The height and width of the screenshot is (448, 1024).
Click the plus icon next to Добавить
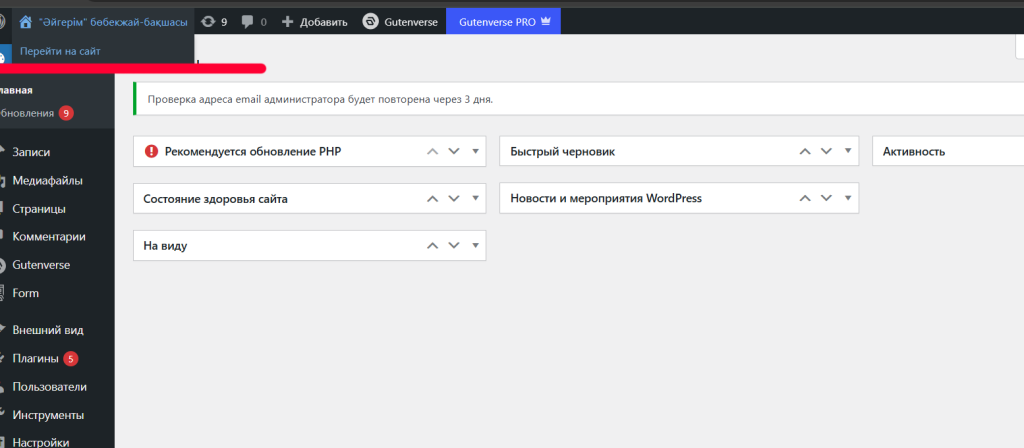click(x=288, y=21)
